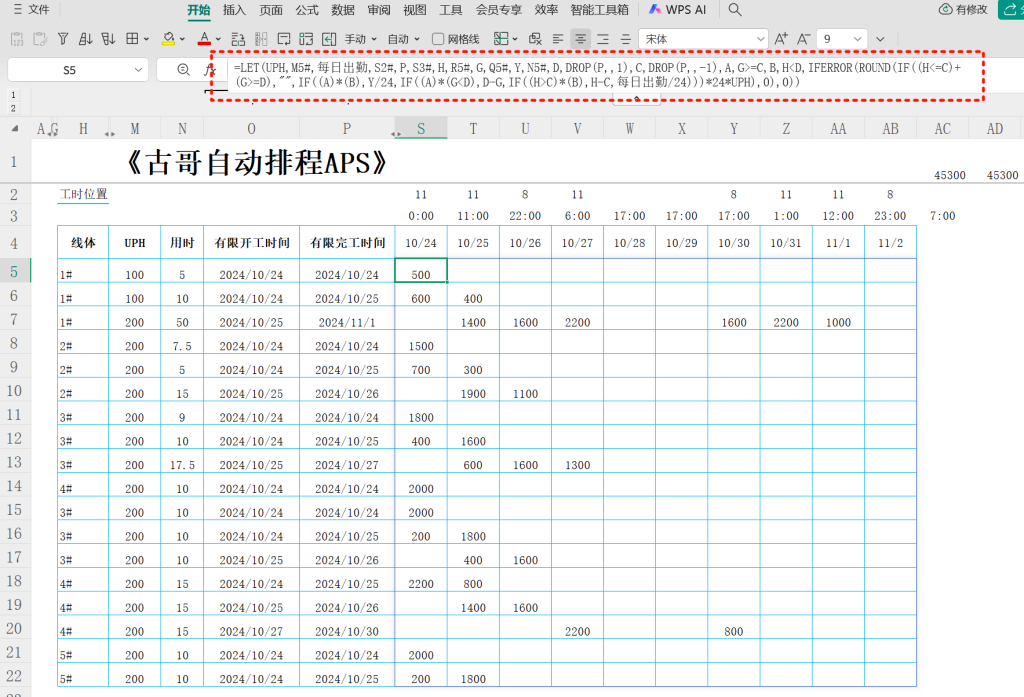Apply cell borders using the grid icon

pyautogui.click(x=132, y=39)
